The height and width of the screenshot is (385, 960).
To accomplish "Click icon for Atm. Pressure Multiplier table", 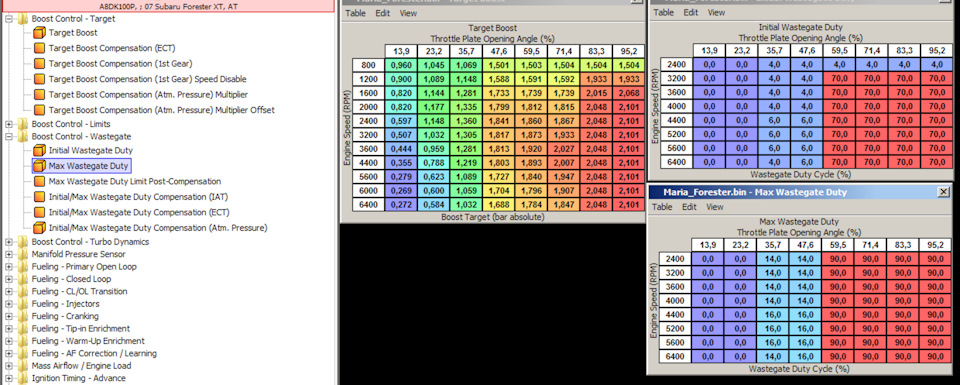I will pos(39,94).
